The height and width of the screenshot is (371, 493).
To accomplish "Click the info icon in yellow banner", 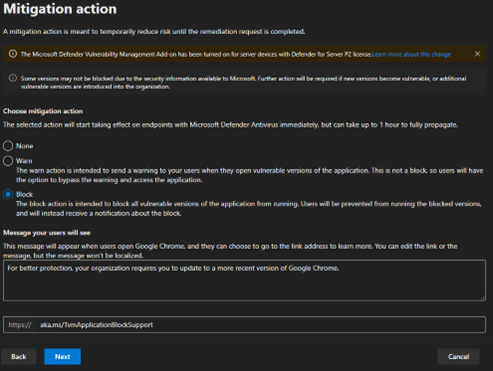I will click(x=13, y=54).
